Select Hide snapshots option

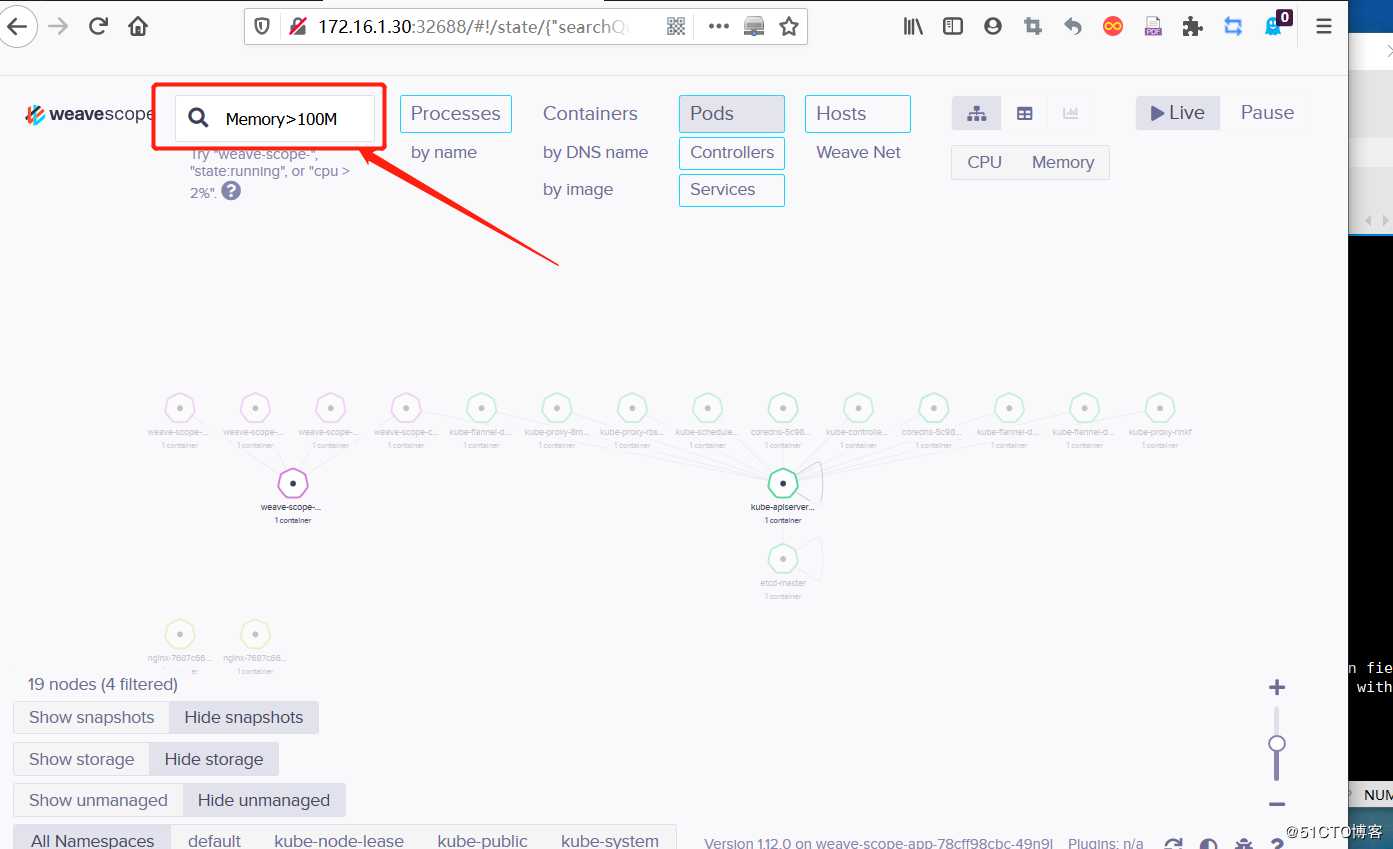pyautogui.click(x=244, y=717)
